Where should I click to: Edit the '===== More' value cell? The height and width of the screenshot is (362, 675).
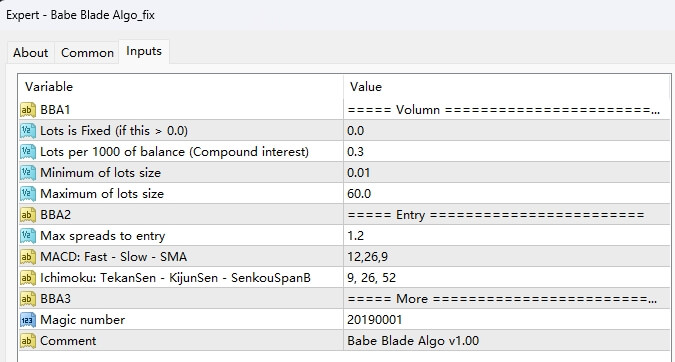507,299
